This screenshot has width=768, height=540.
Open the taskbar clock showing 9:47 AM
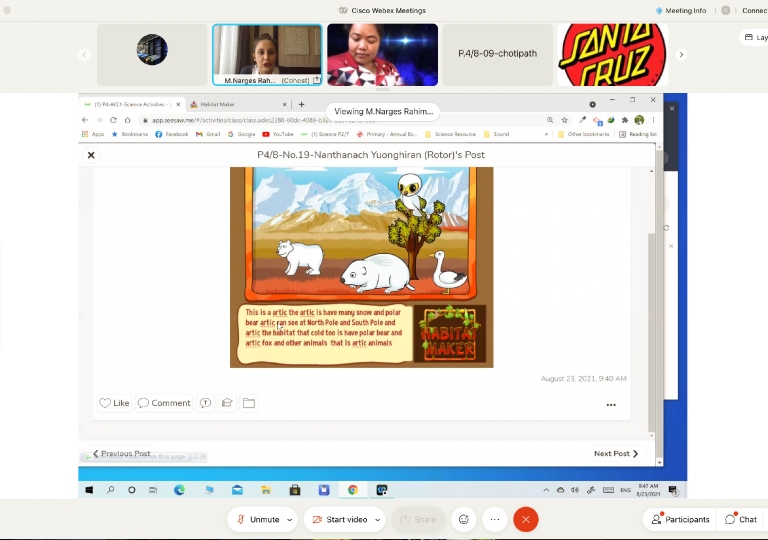[x=648, y=490]
